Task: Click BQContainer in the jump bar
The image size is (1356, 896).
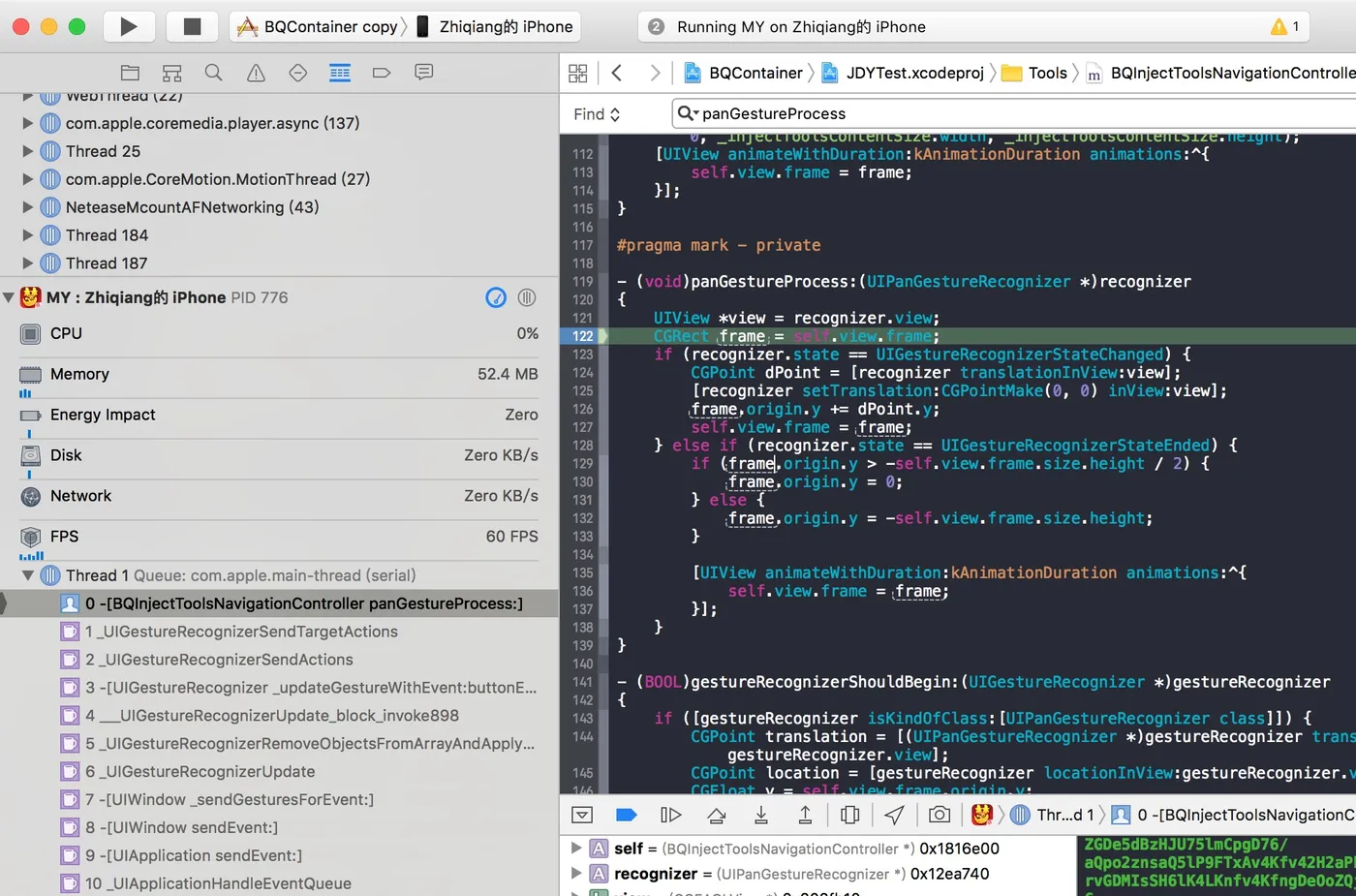Action: coord(744,73)
